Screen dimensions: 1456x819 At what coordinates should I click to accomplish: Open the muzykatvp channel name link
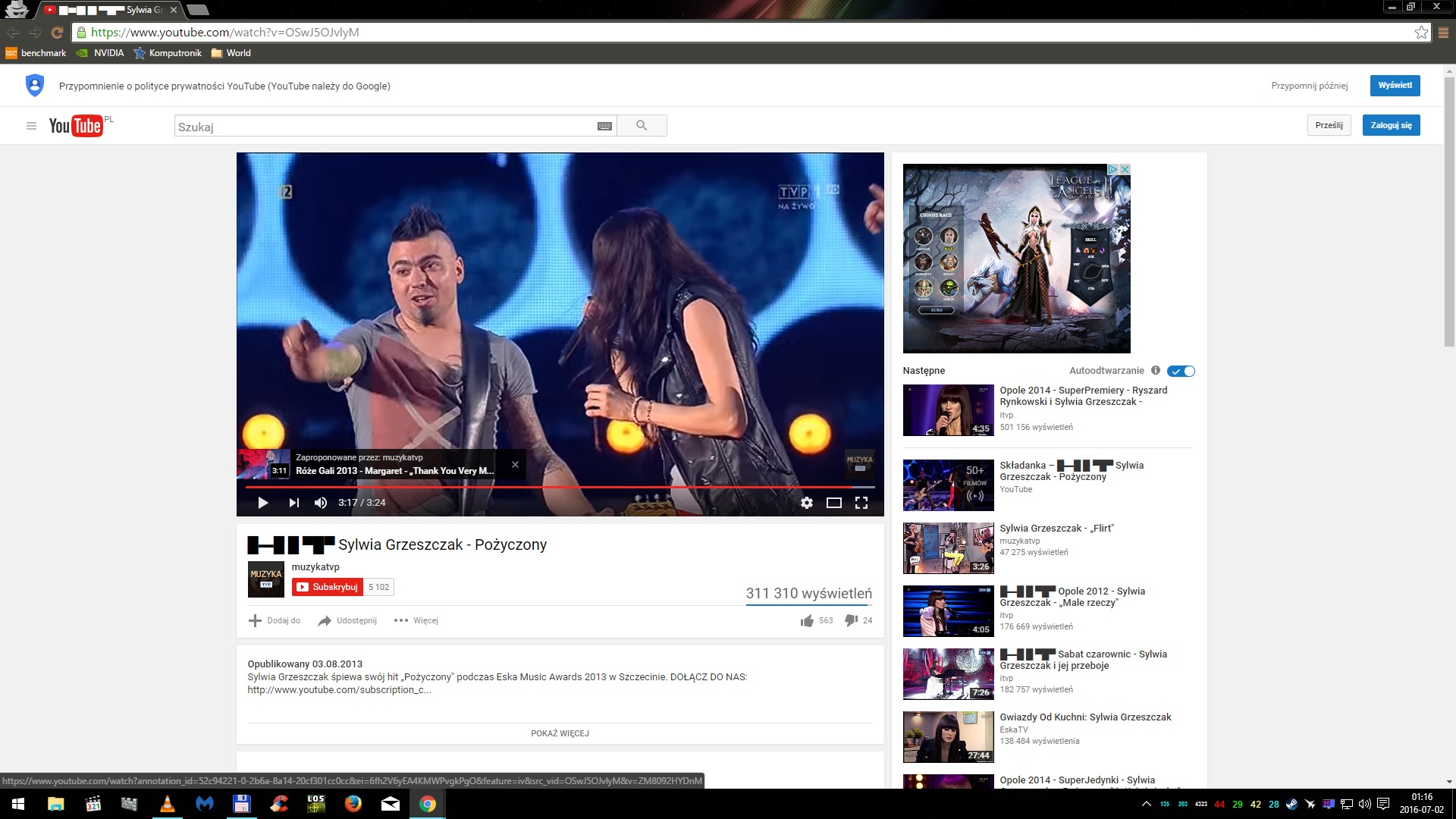click(315, 567)
